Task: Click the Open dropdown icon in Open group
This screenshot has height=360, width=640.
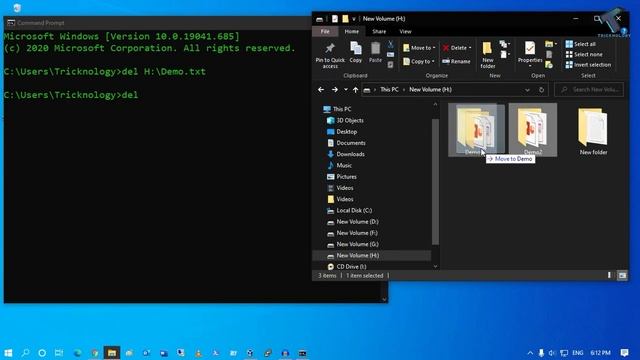Action: click(550, 44)
